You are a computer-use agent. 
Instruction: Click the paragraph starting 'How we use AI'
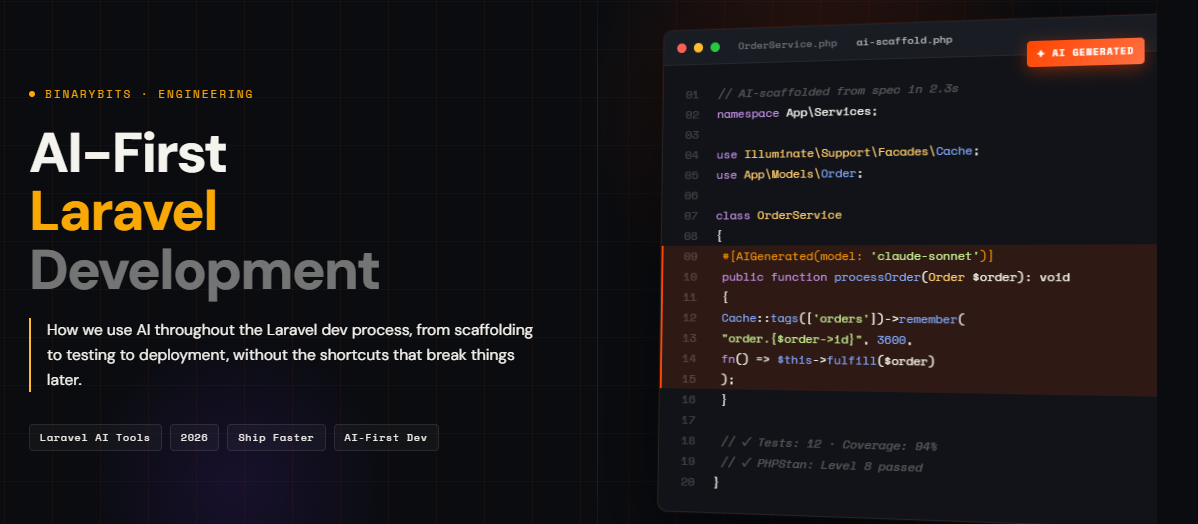(290, 354)
